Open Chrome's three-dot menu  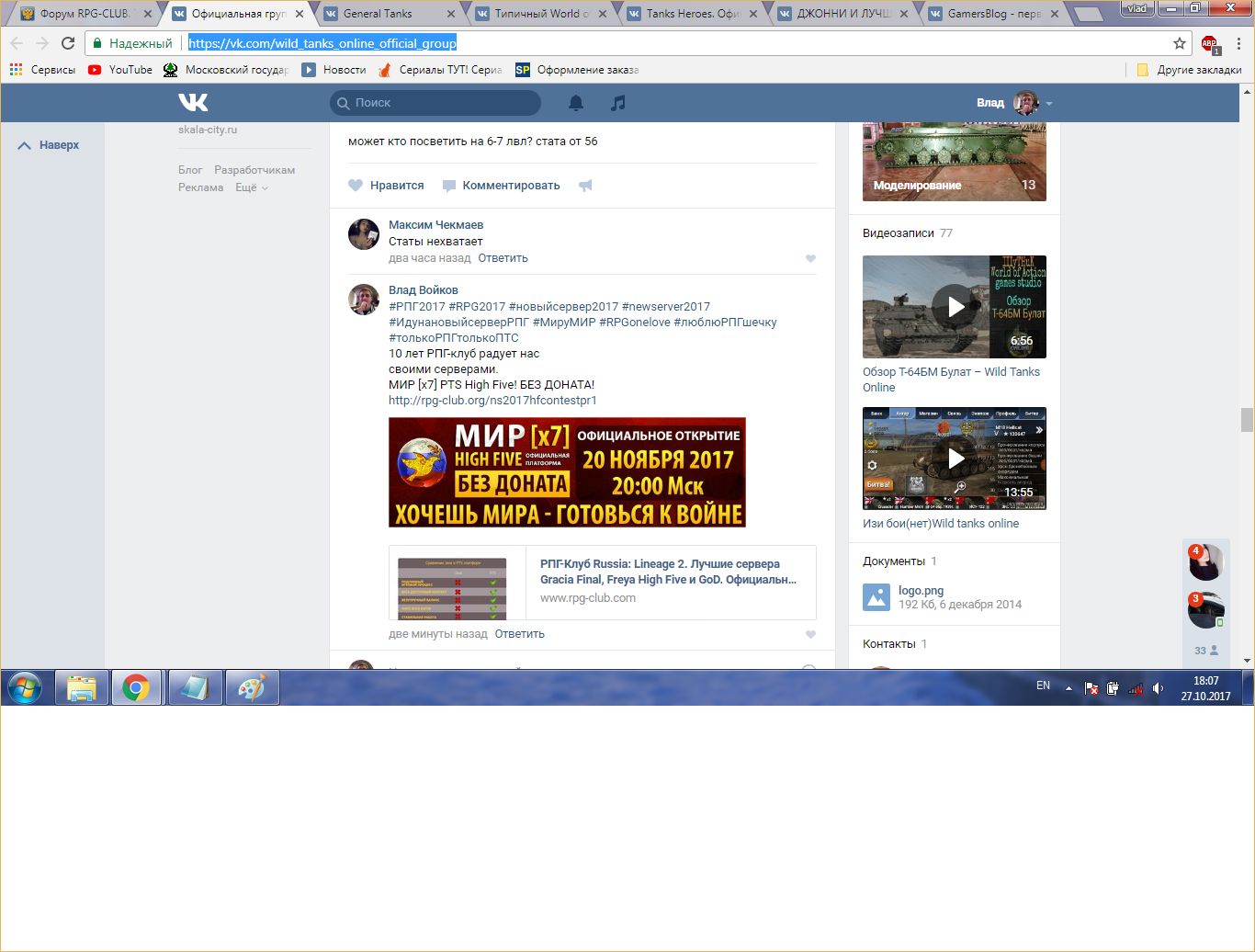(1238, 43)
